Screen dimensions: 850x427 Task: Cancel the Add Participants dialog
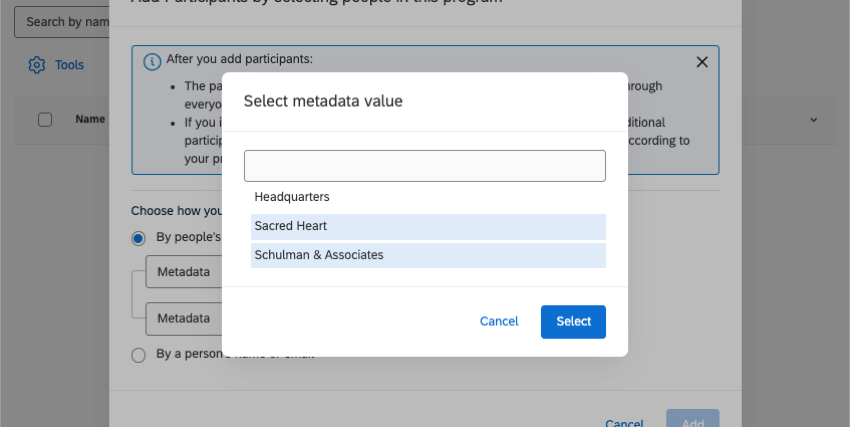(624, 422)
